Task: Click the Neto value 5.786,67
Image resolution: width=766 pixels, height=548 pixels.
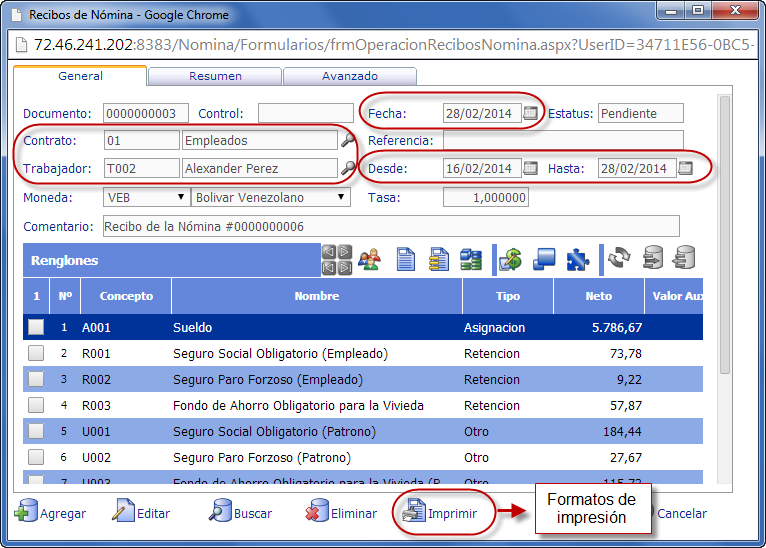Action: coord(617,327)
